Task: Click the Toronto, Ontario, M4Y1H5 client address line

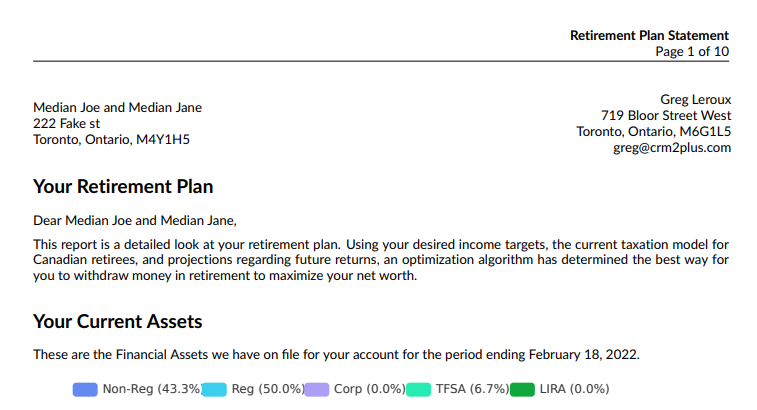Action: [x=112, y=139]
